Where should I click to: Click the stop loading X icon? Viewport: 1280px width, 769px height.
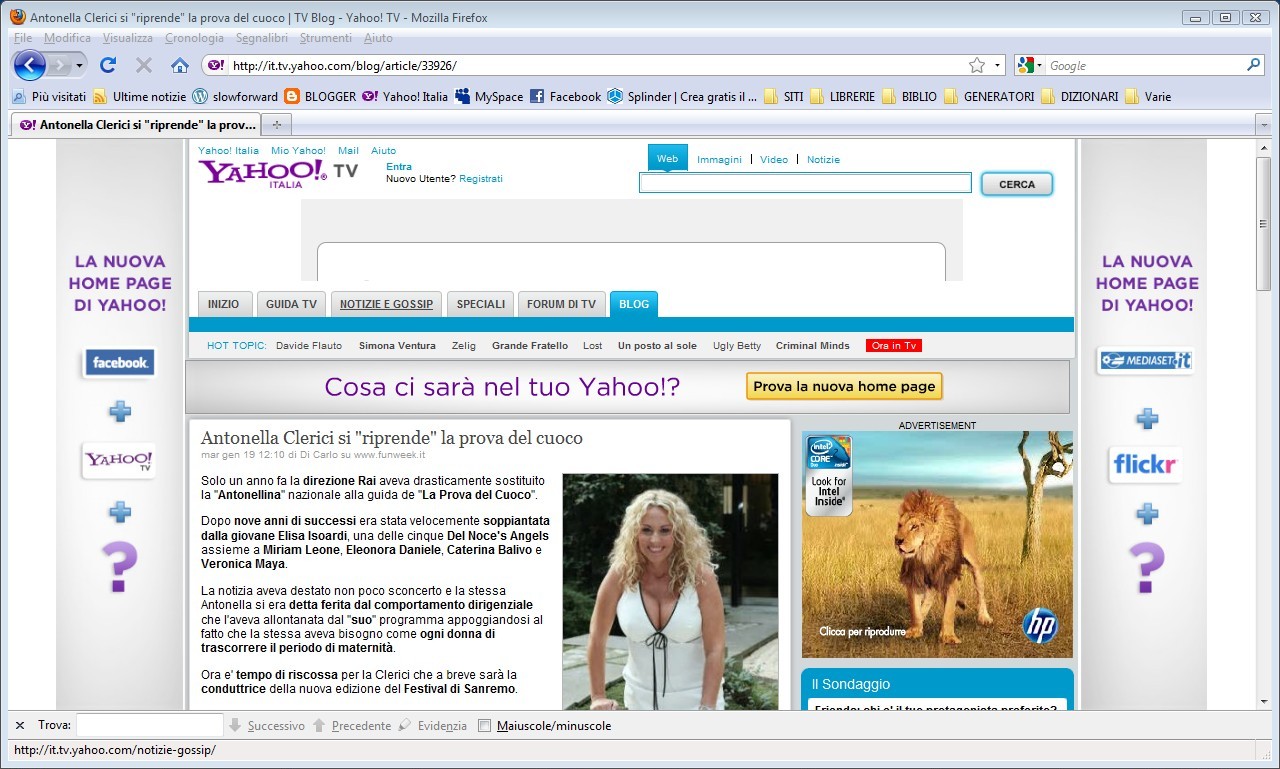click(144, 65)
